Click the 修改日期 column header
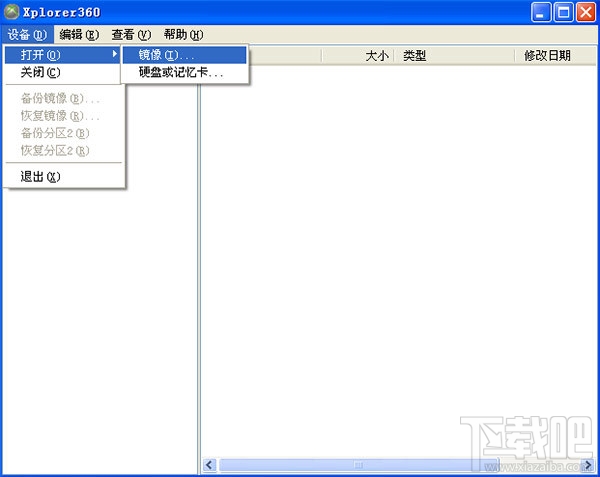The width and height of the screenshot is (600, 477). click(556, 56)
